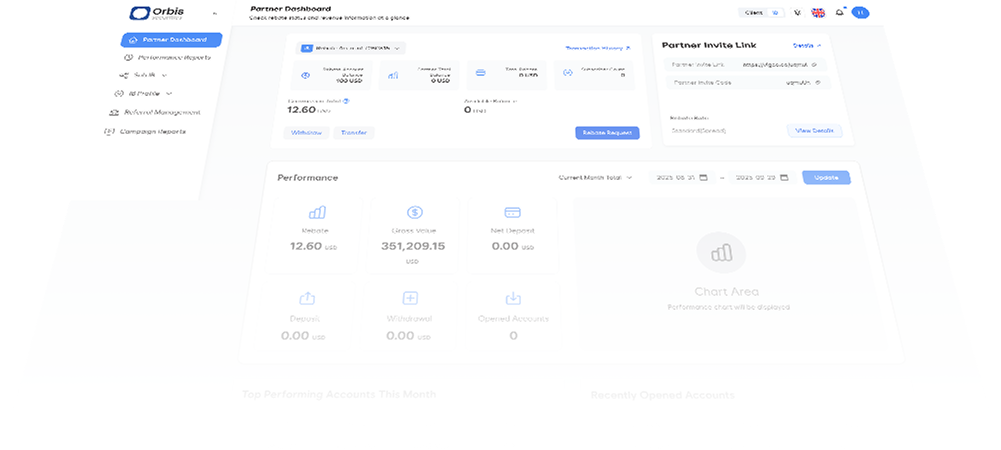The height and width of the screenshot is (450, 1001).
Task: Copy the Partner Invite Code
Action: [817, 82]
